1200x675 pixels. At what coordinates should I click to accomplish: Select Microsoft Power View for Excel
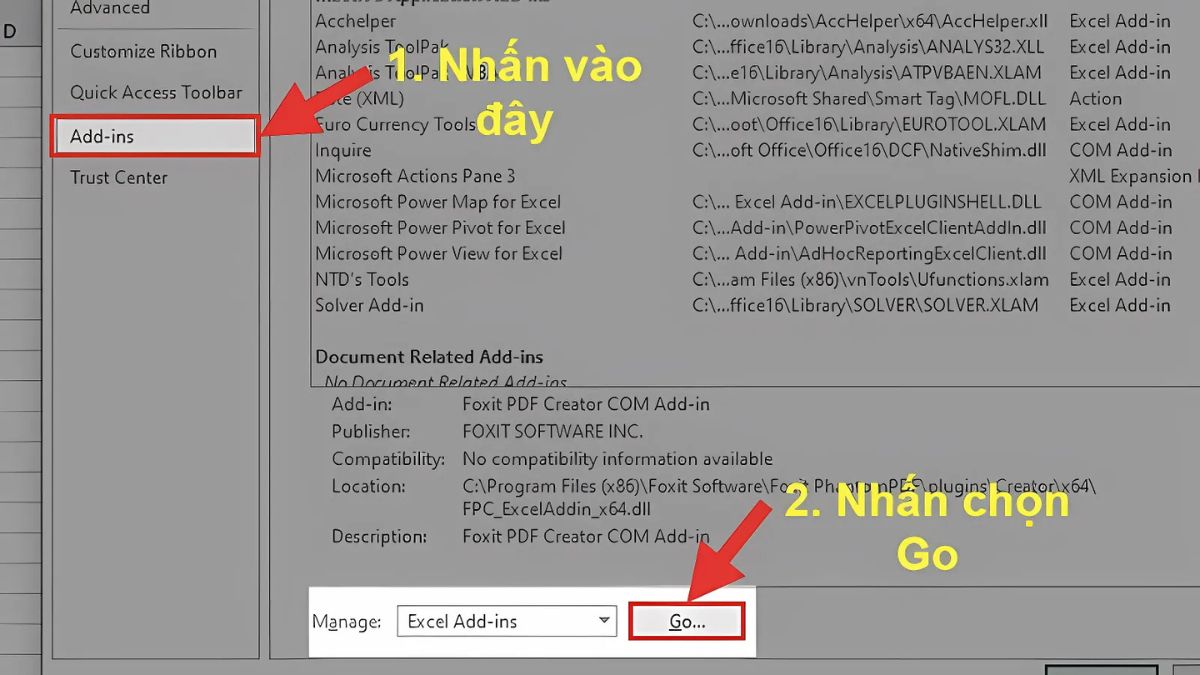click(x=439, y=254)
